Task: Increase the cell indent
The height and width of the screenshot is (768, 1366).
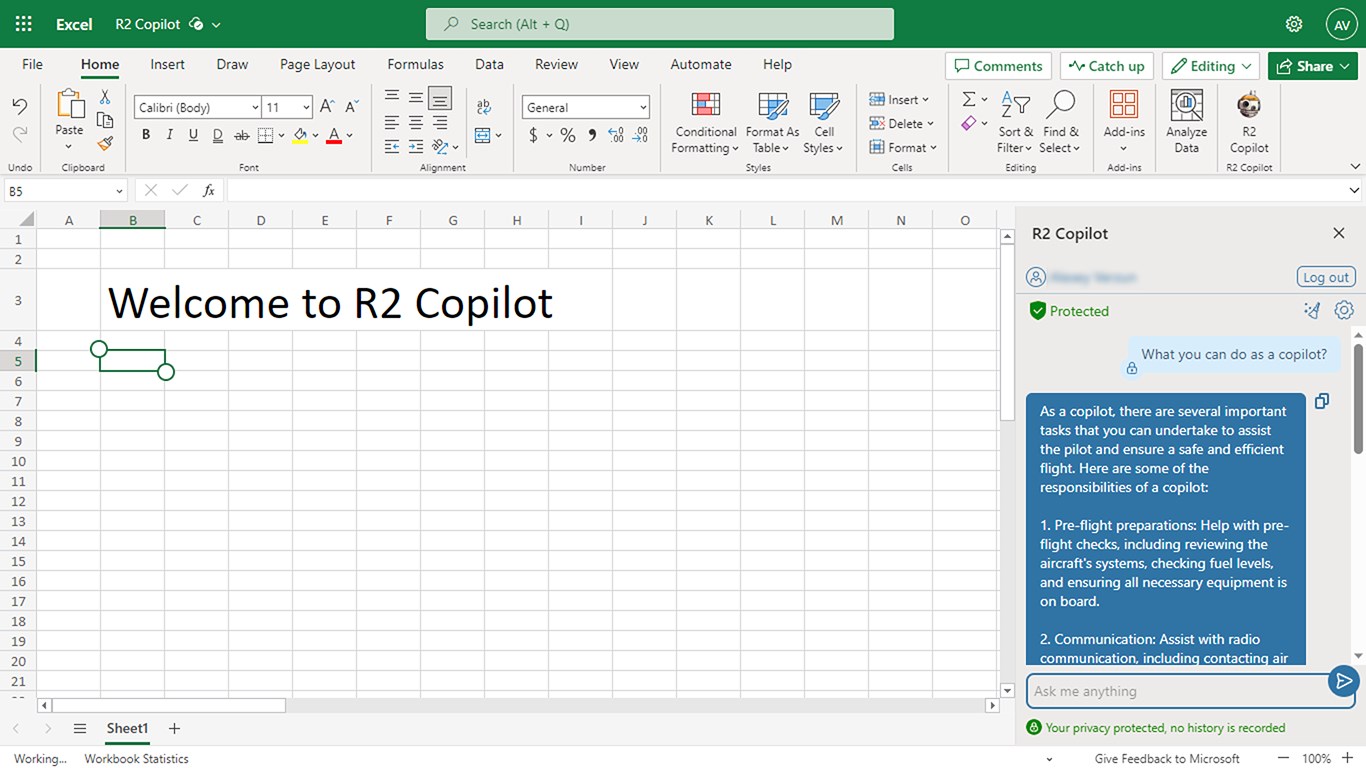Action: point(416,147)
